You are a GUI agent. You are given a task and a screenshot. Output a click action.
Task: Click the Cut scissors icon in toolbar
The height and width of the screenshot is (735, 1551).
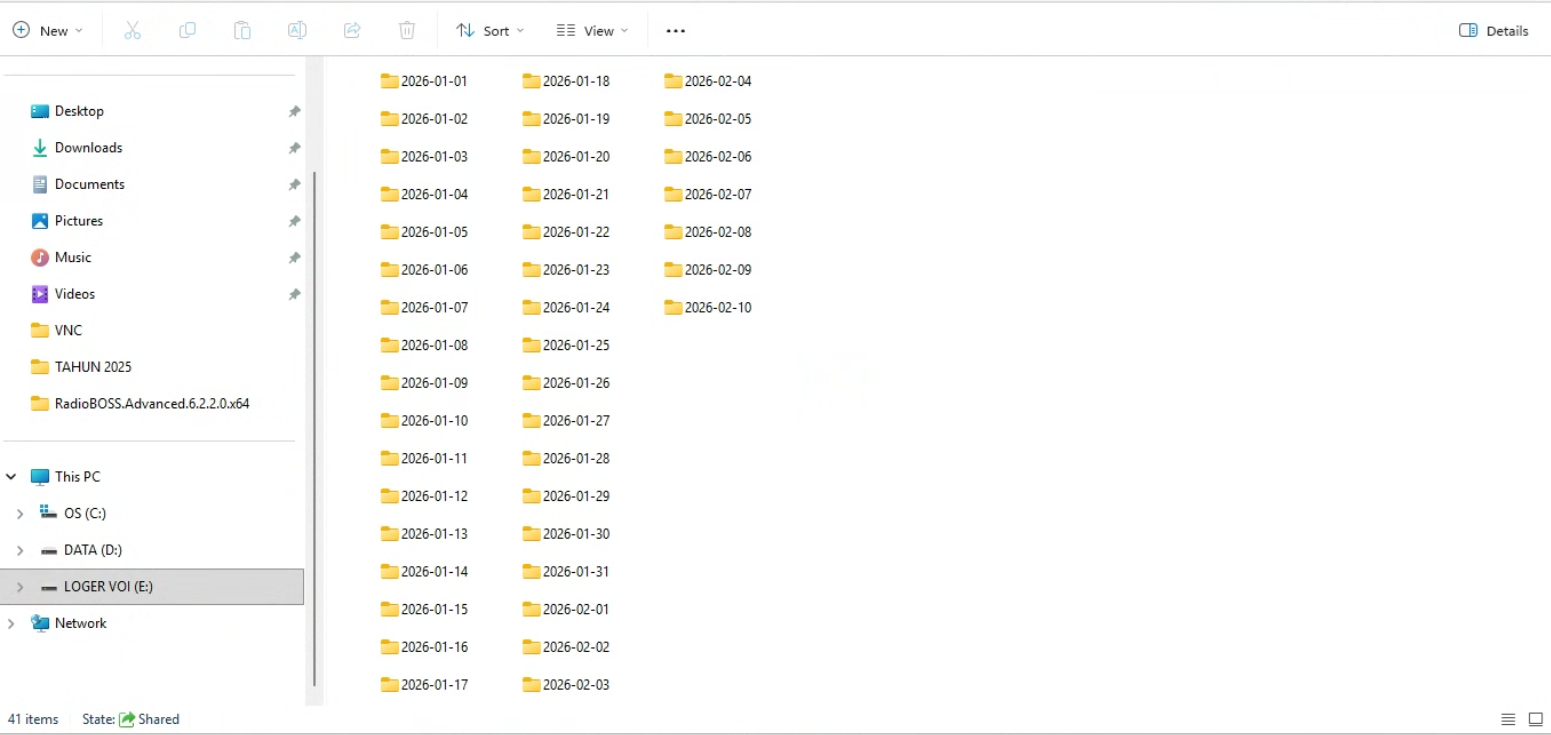(133, 31)
